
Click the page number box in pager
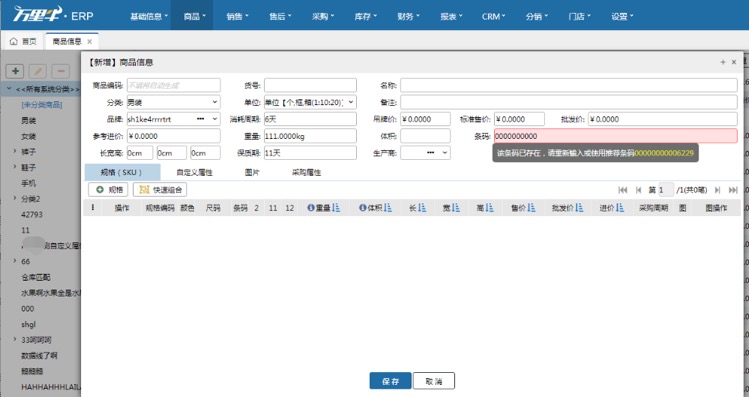click(665, 190)
